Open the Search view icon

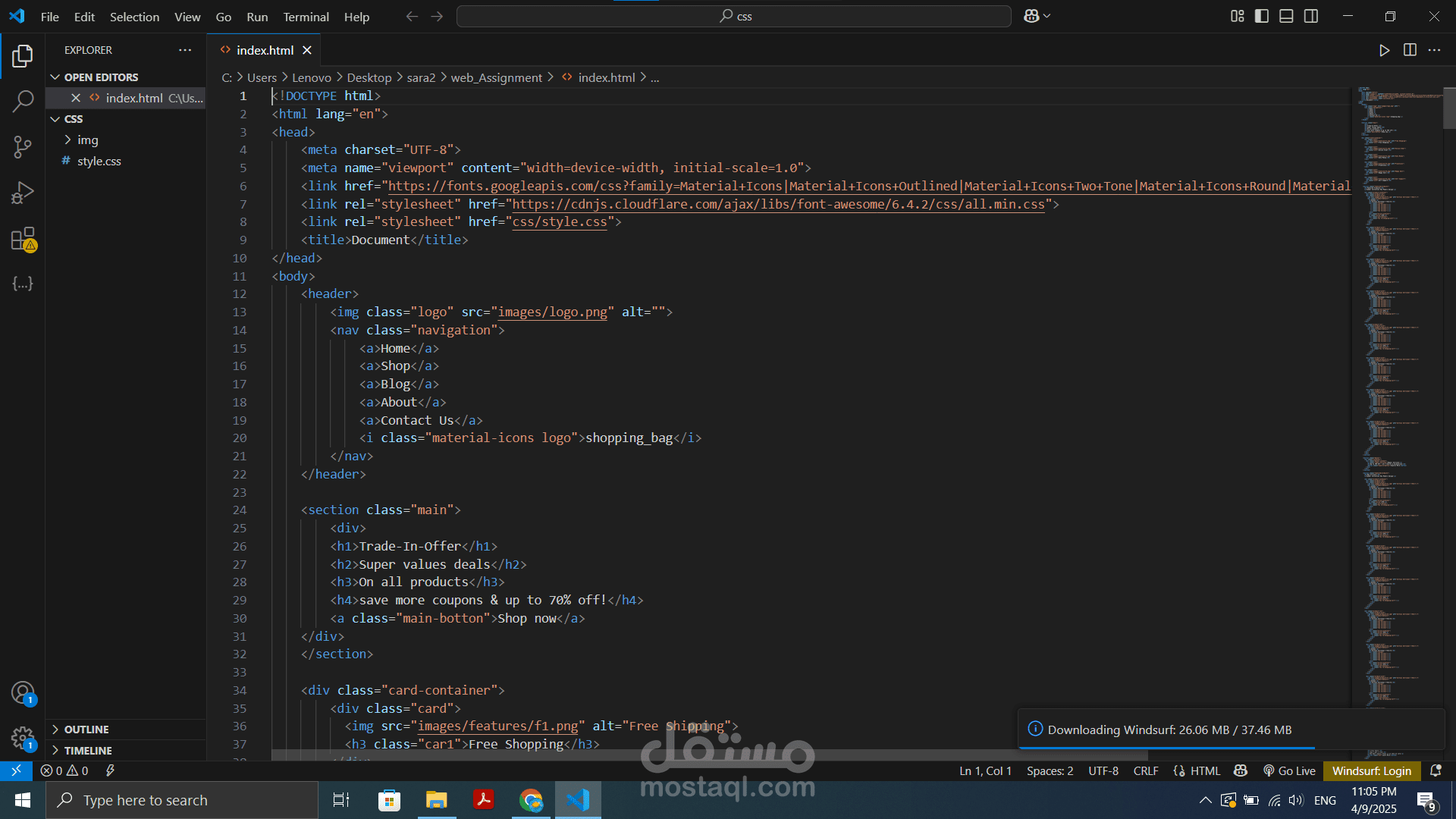pyautogui.click(x=23, y=101)
